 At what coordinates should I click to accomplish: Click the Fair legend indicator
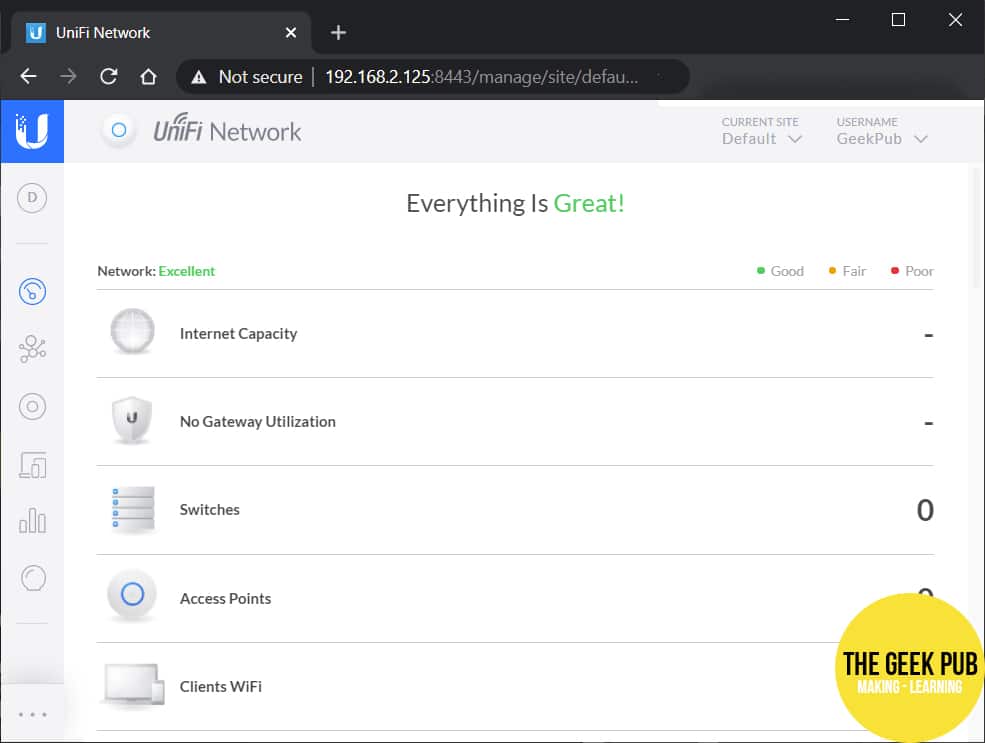[847, 271]
